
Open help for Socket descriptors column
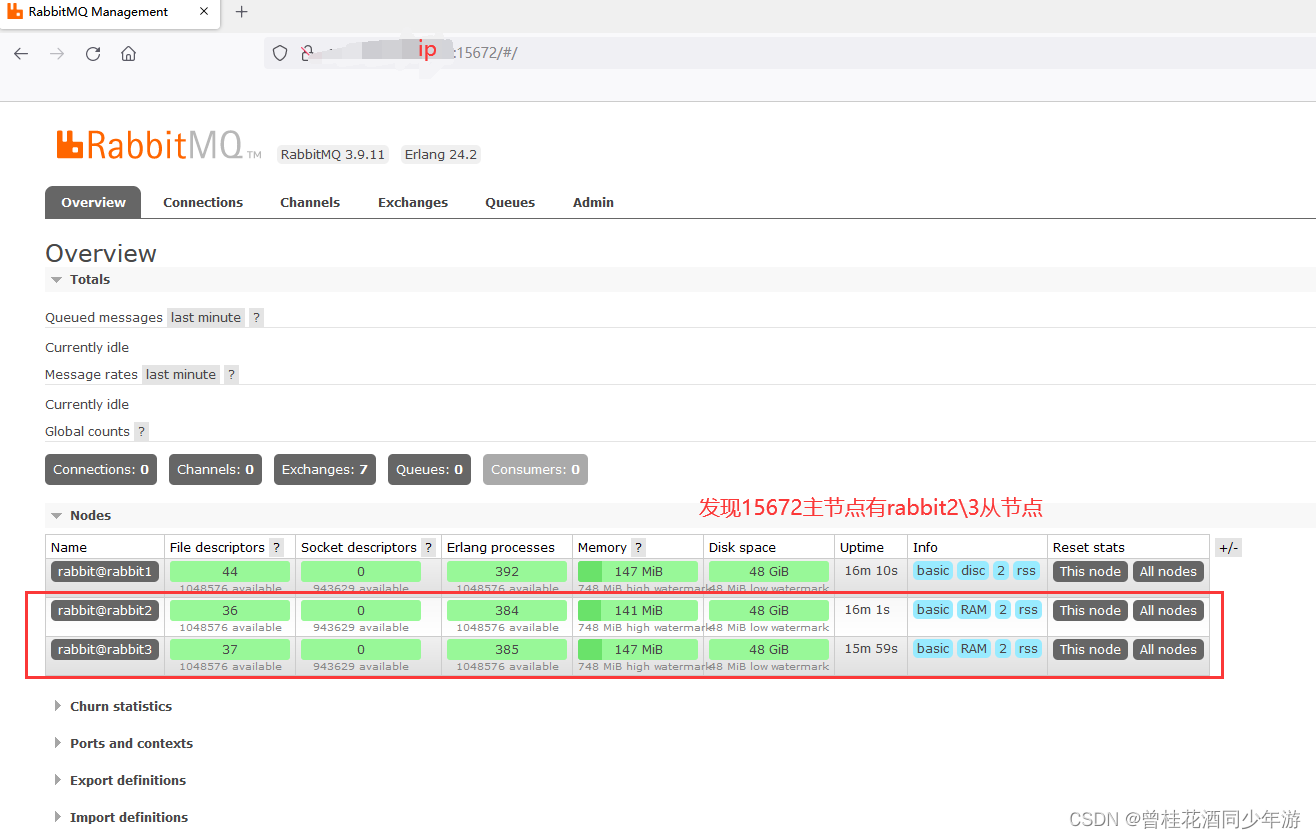(x=428, y=547)
